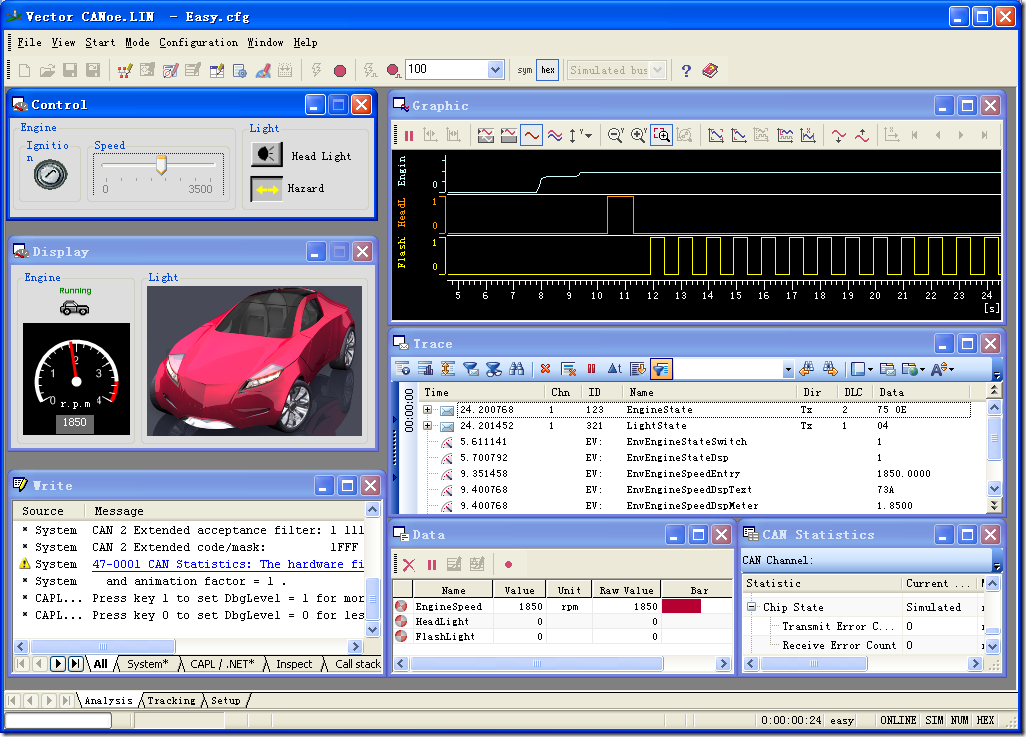This screenshot has height=737, width=1026.
Task: Click the red X delete icon in Trace toolbar
Action: pyautogui.click(x=545, y=369)
